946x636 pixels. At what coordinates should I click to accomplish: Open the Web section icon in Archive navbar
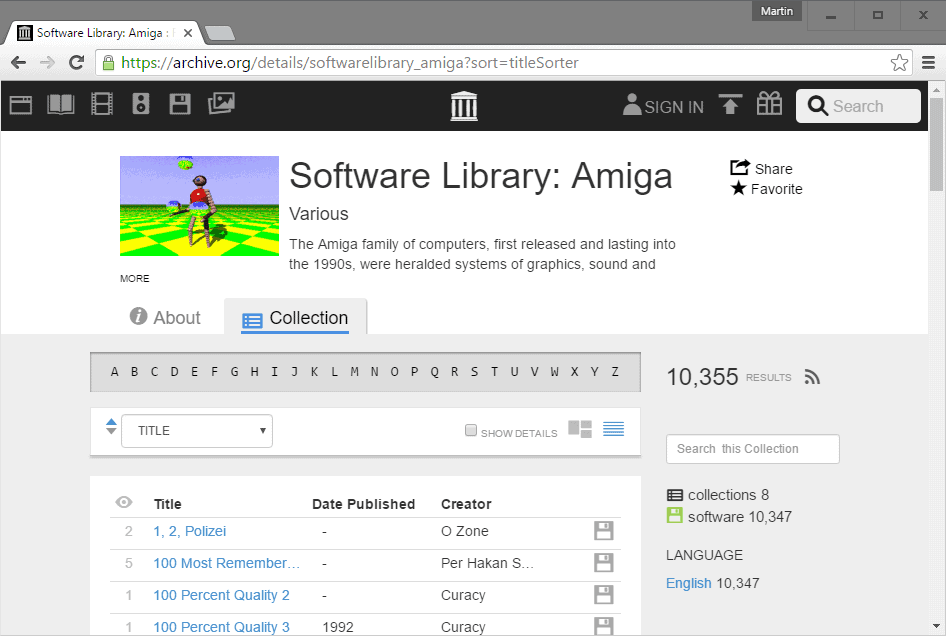21,105
